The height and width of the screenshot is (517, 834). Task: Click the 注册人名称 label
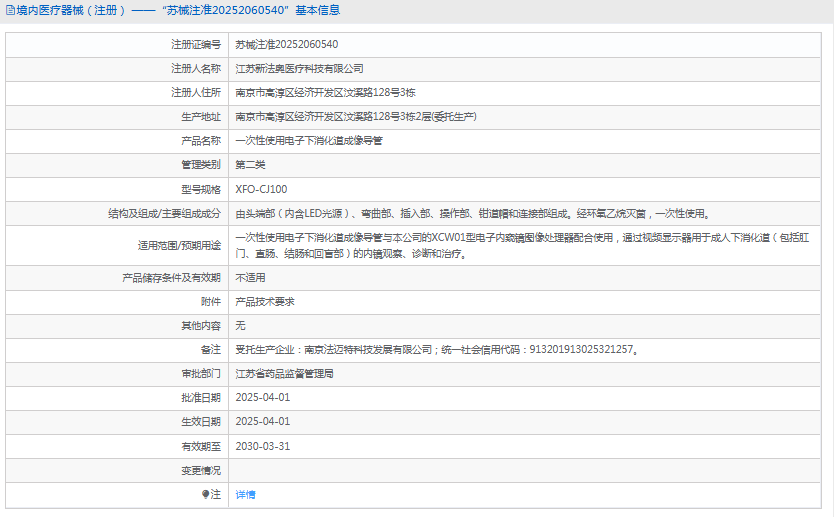click(196, 69)
